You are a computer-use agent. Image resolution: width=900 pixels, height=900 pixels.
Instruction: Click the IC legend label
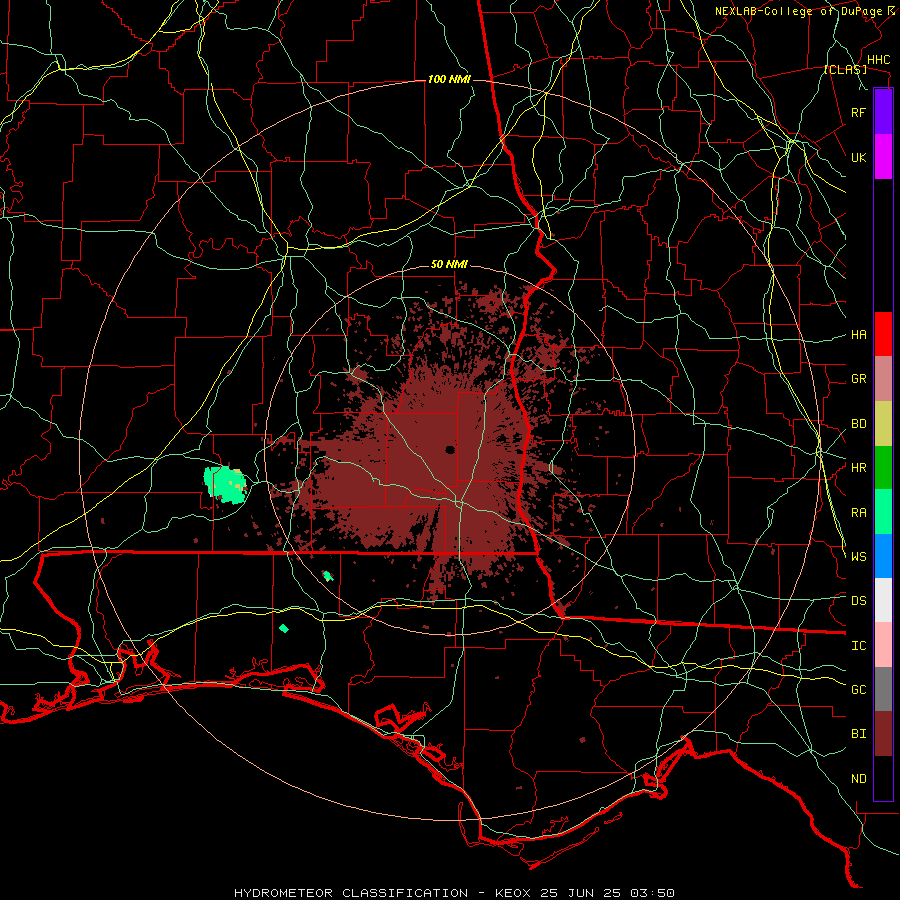coord(858,646)
